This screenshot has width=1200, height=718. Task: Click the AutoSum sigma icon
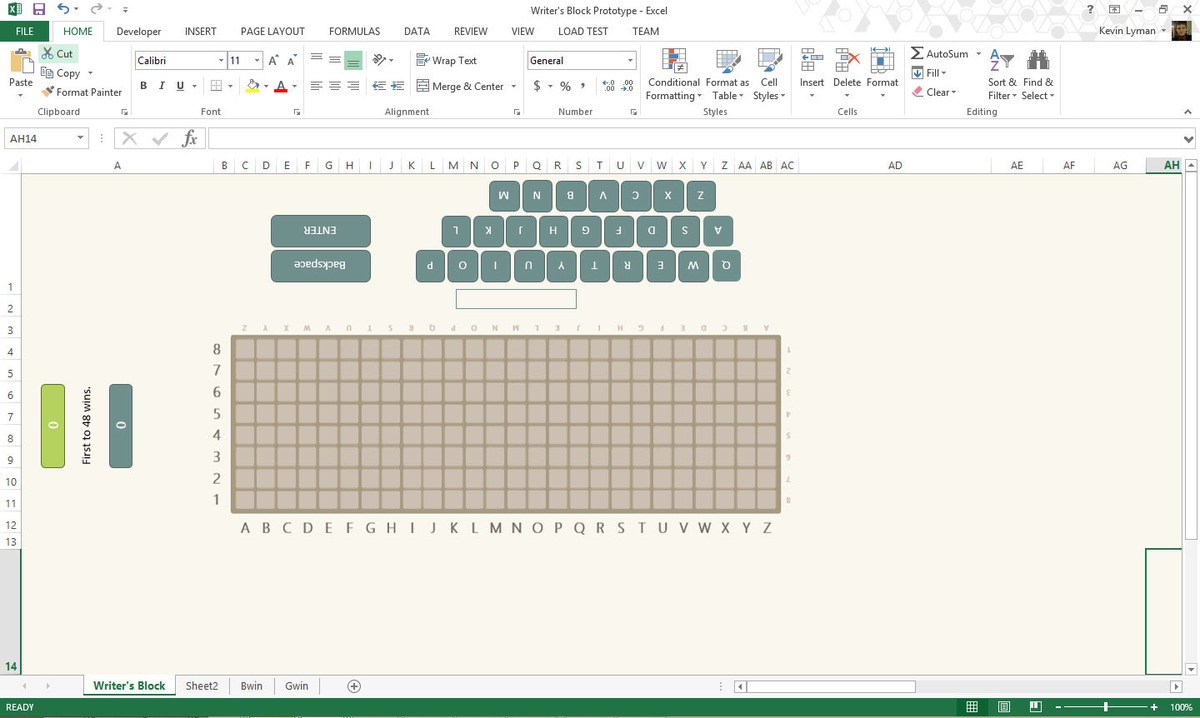(x=917, y=54)
